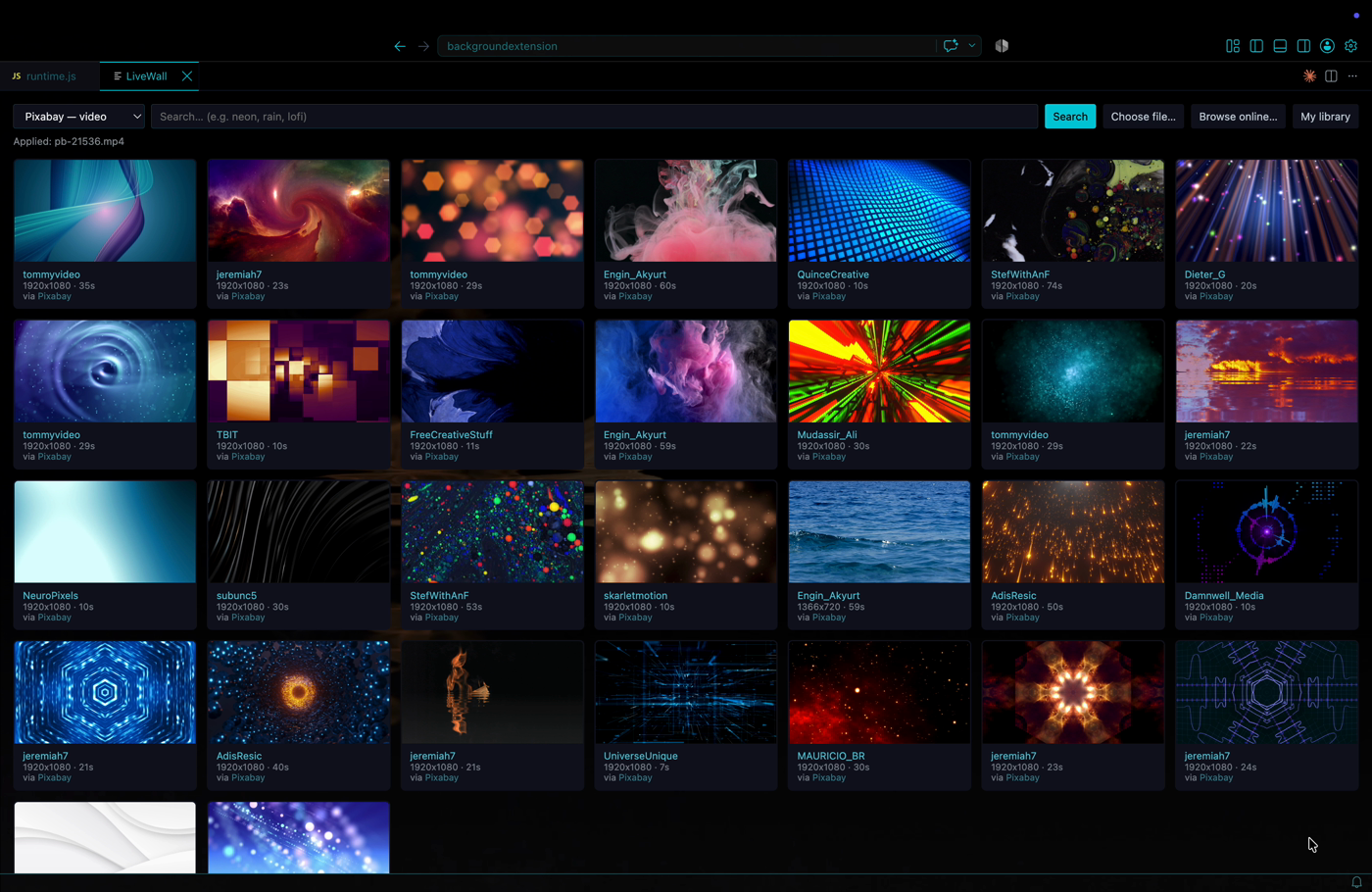The image size is (1372, 892).
Task: Select jeremiah7 flame reflection thumbnail
Action: click(x=492, y=693)
